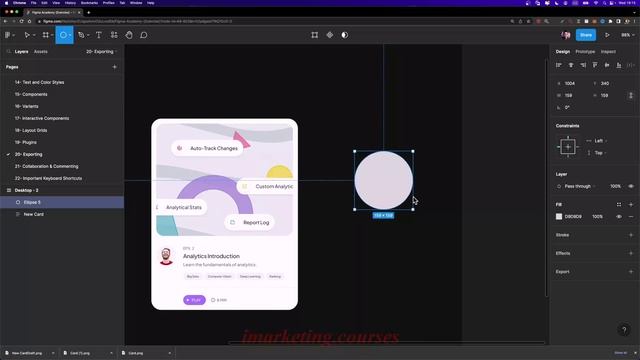
Task: Open the Move tools dropdown arrow
Action: (34, 36)
